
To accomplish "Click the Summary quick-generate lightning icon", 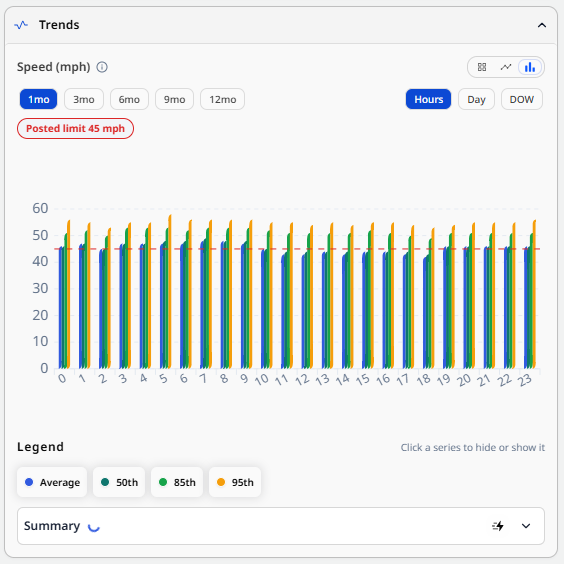I will click(x=498, y=526).
